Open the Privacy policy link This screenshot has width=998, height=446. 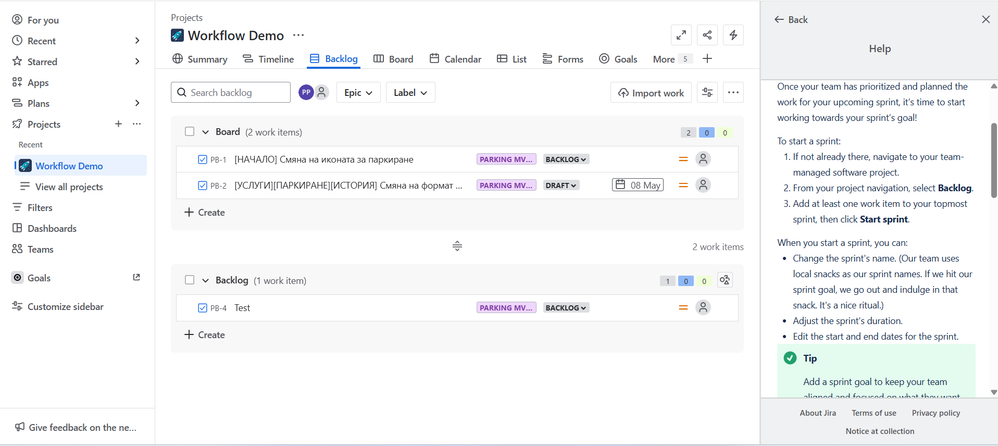[936, 413]
